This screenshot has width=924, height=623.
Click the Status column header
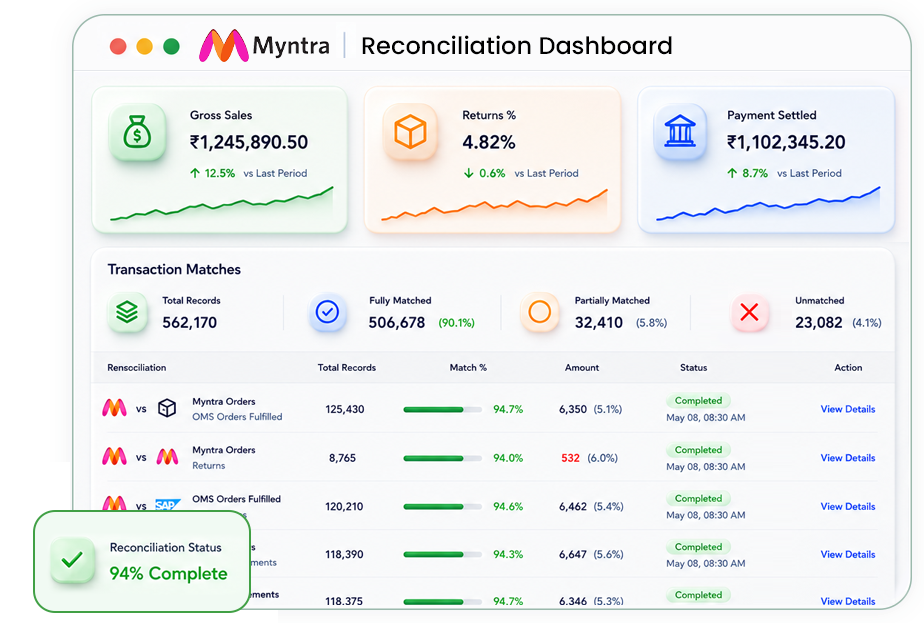(x=694, y=367)
